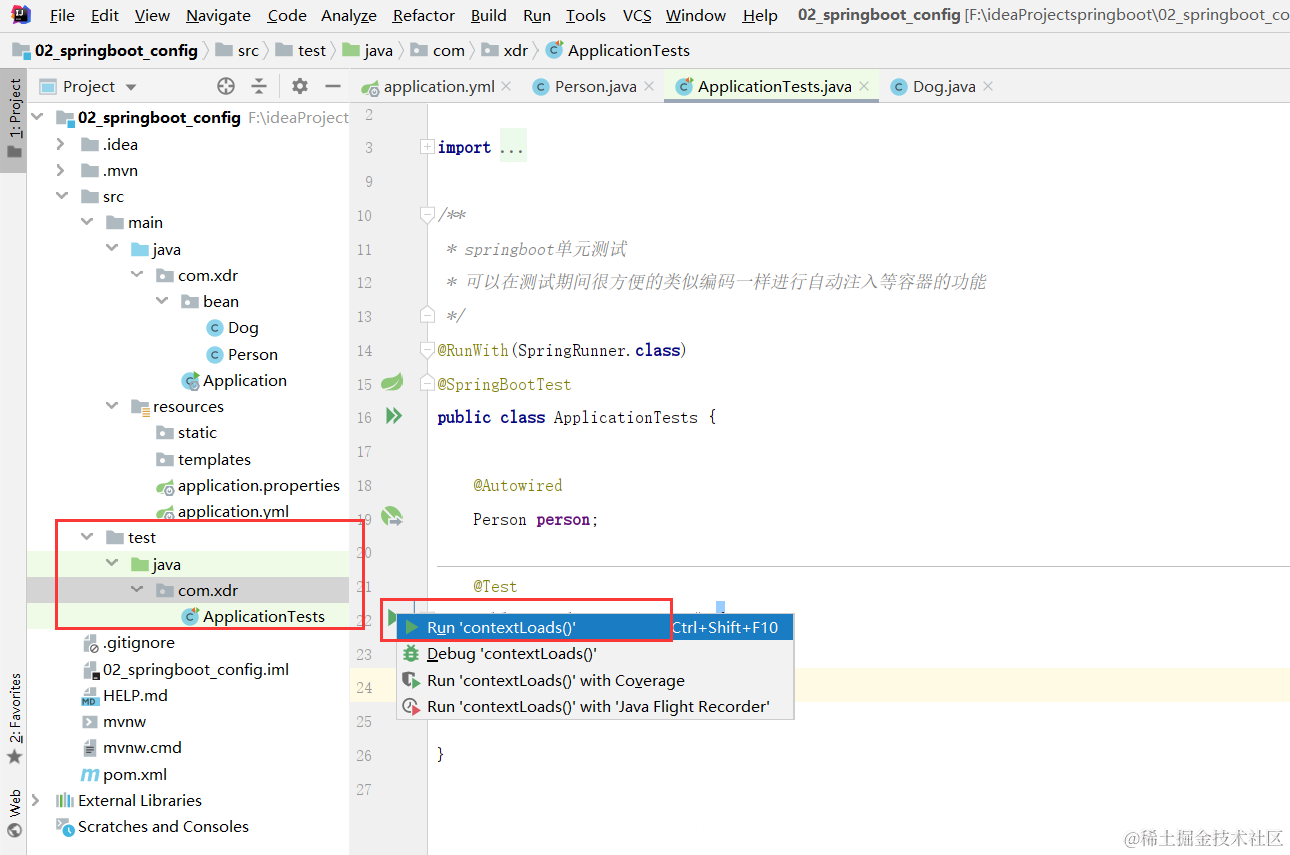The image size is (1290, 855).
Task: Click line number 24 in the gutter
Action: point(363,688)
